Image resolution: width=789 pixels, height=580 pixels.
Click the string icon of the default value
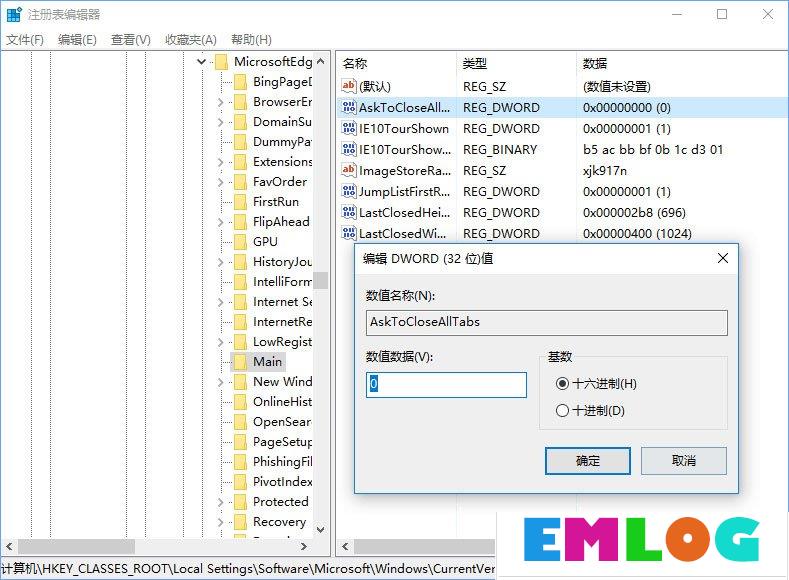coord(349,86)
